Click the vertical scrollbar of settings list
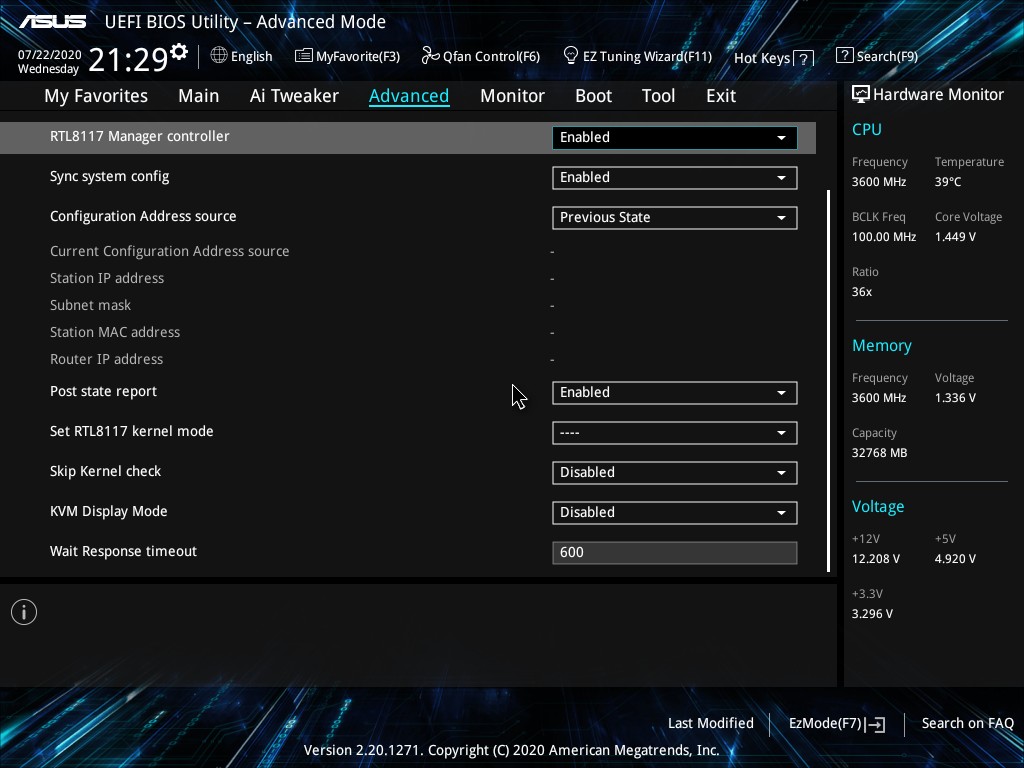This screenshot has width=1024, height=768. [x=829, y=380]
